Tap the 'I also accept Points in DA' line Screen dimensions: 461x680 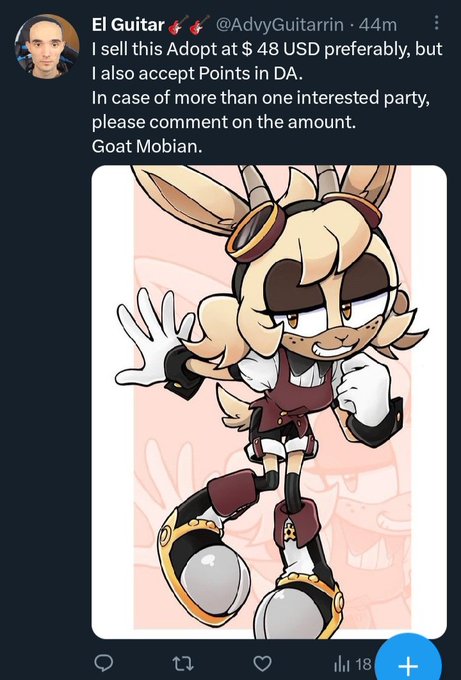197,74
